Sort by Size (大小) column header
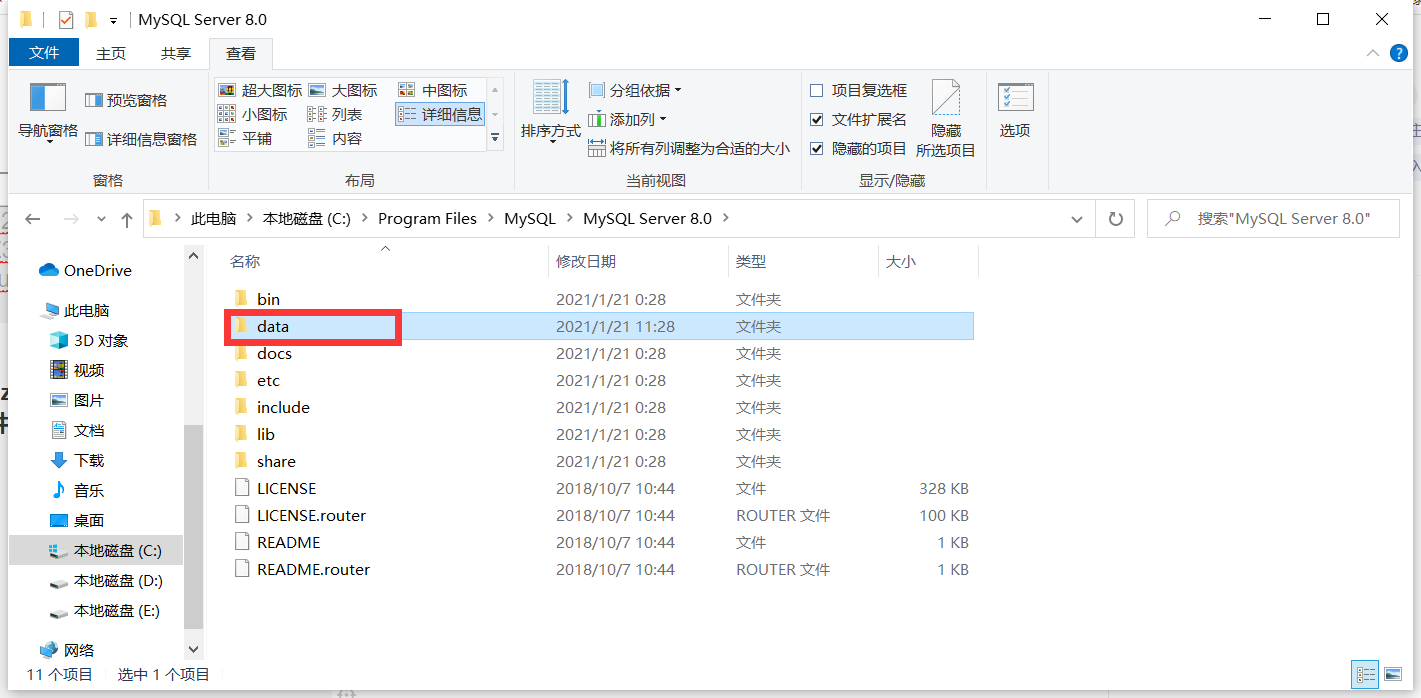Screen dimensions: 1421x698 pyautogui.click(x=928, y=261)
